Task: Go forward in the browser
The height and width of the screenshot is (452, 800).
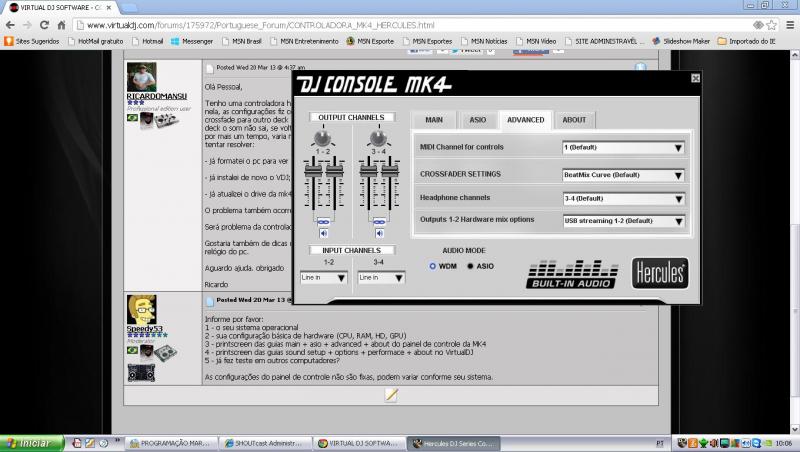Action: (27, 25)
